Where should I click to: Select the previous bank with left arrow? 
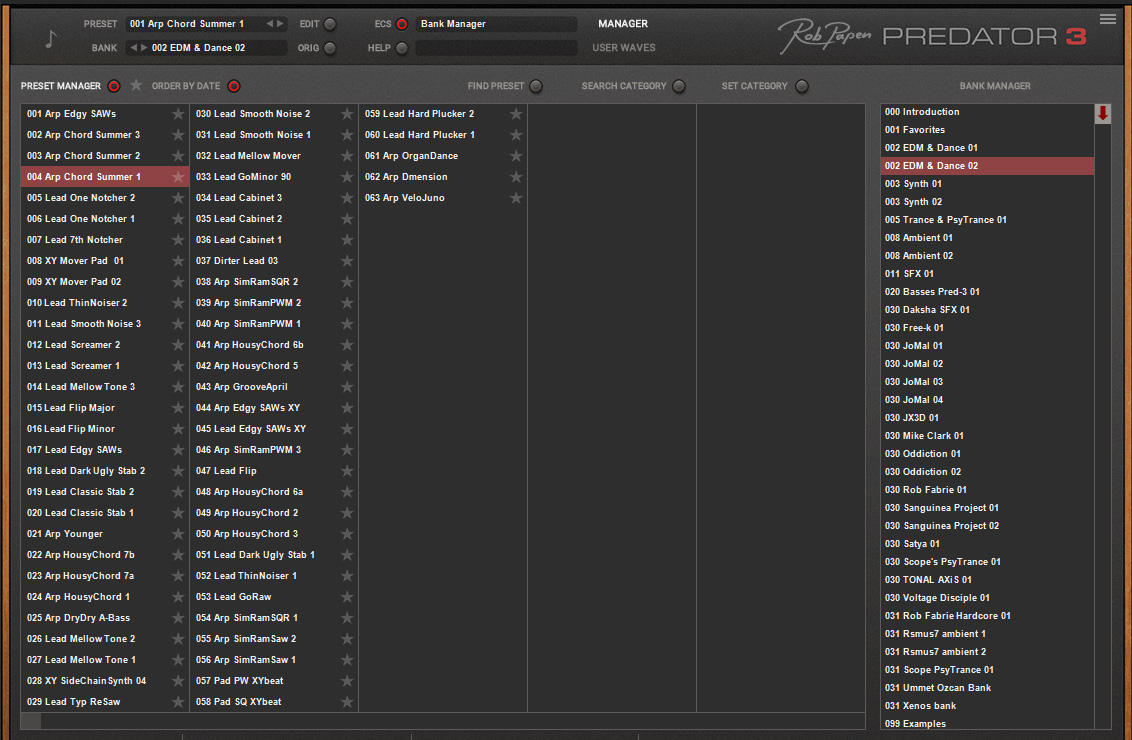pyautogui.click(x=133, y=48)
